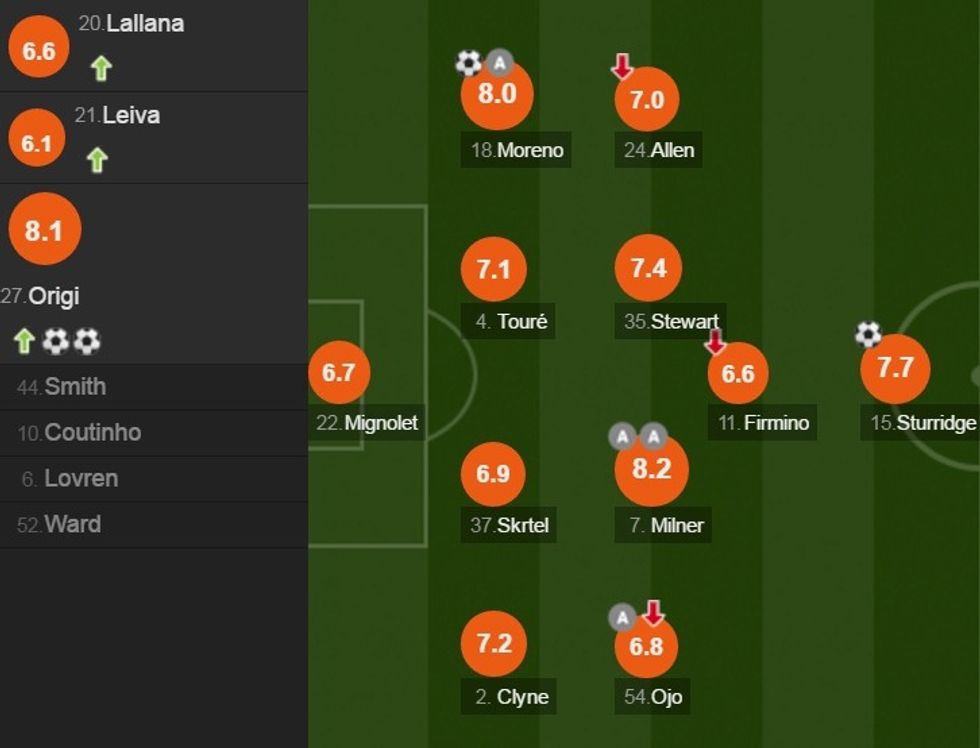The height and width of the screenshot is (748, 980).
Task: Click Origi's 8.1 rating circle
Action: 44,231
